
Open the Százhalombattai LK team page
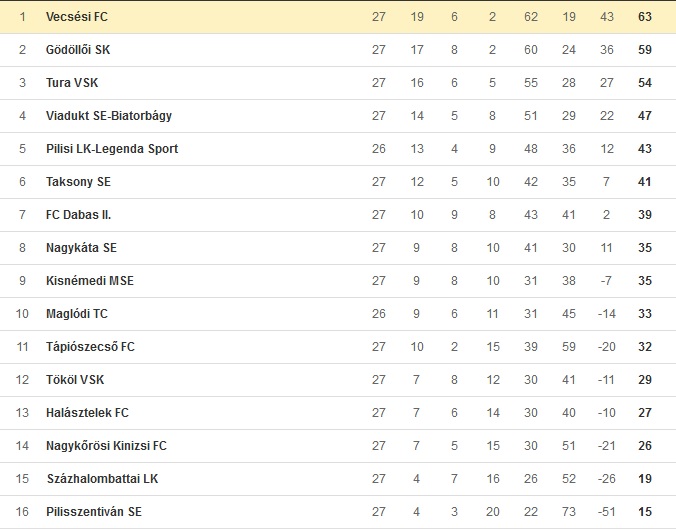(x=102, y=479)
